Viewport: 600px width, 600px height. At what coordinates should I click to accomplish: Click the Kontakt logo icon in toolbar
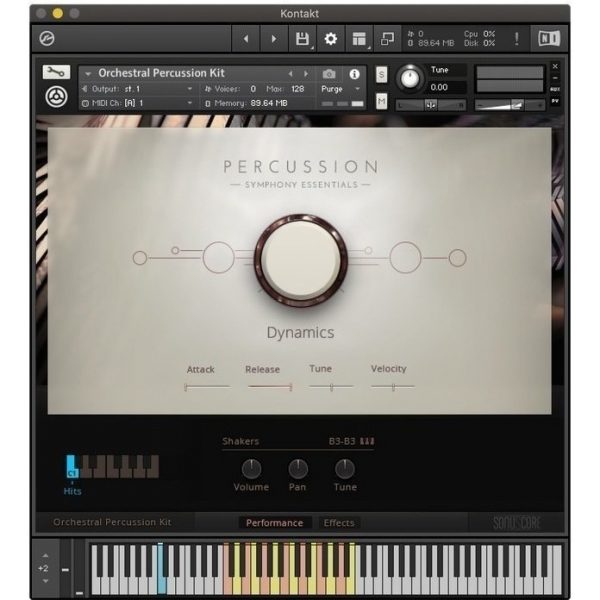pos(47,39)
